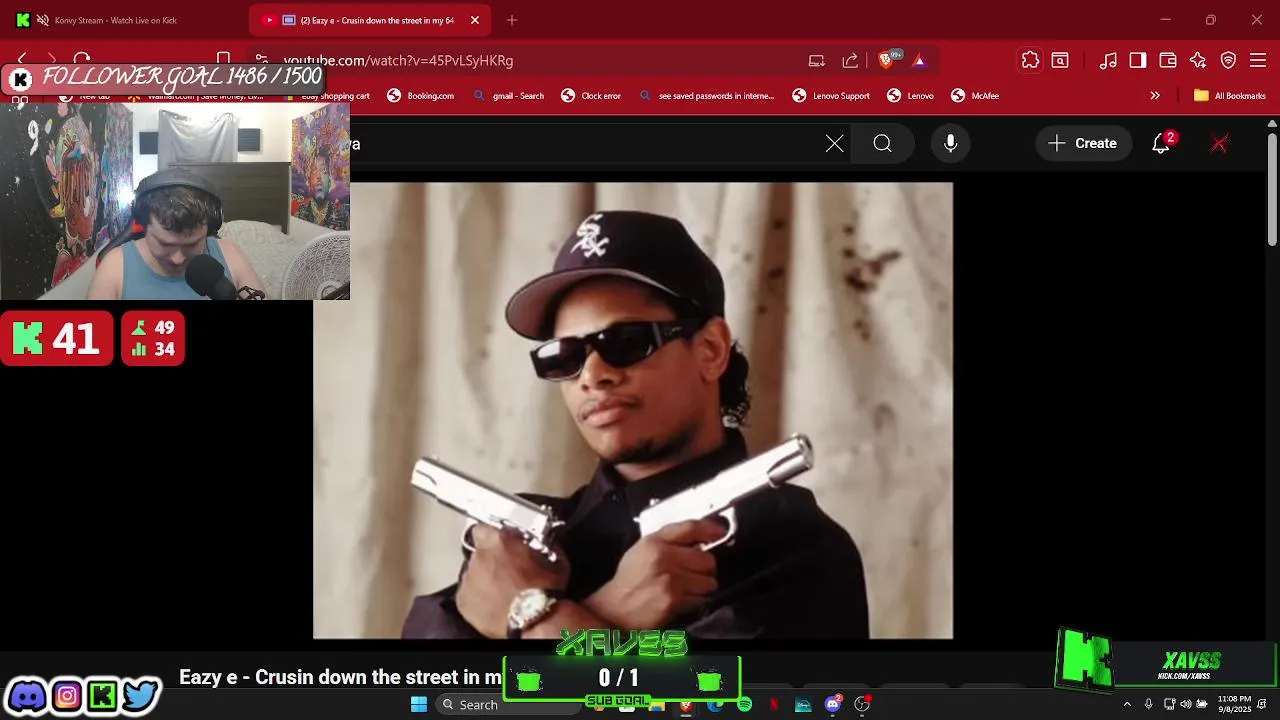
Task: Open the tab search icon in toolbar
Action: click(1060, 60)
